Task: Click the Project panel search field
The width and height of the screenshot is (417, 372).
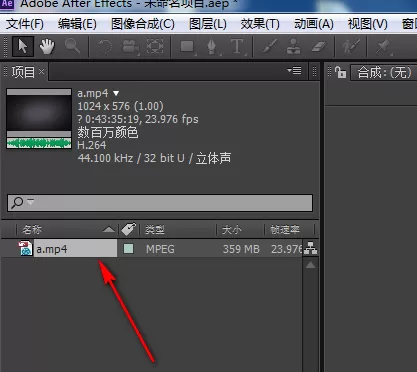Action: pos(160,203)
